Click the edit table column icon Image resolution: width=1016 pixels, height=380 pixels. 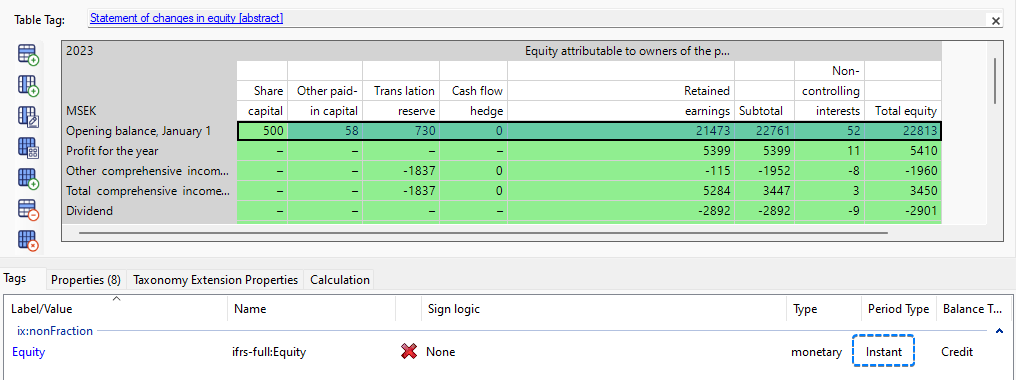click(29, 116)
